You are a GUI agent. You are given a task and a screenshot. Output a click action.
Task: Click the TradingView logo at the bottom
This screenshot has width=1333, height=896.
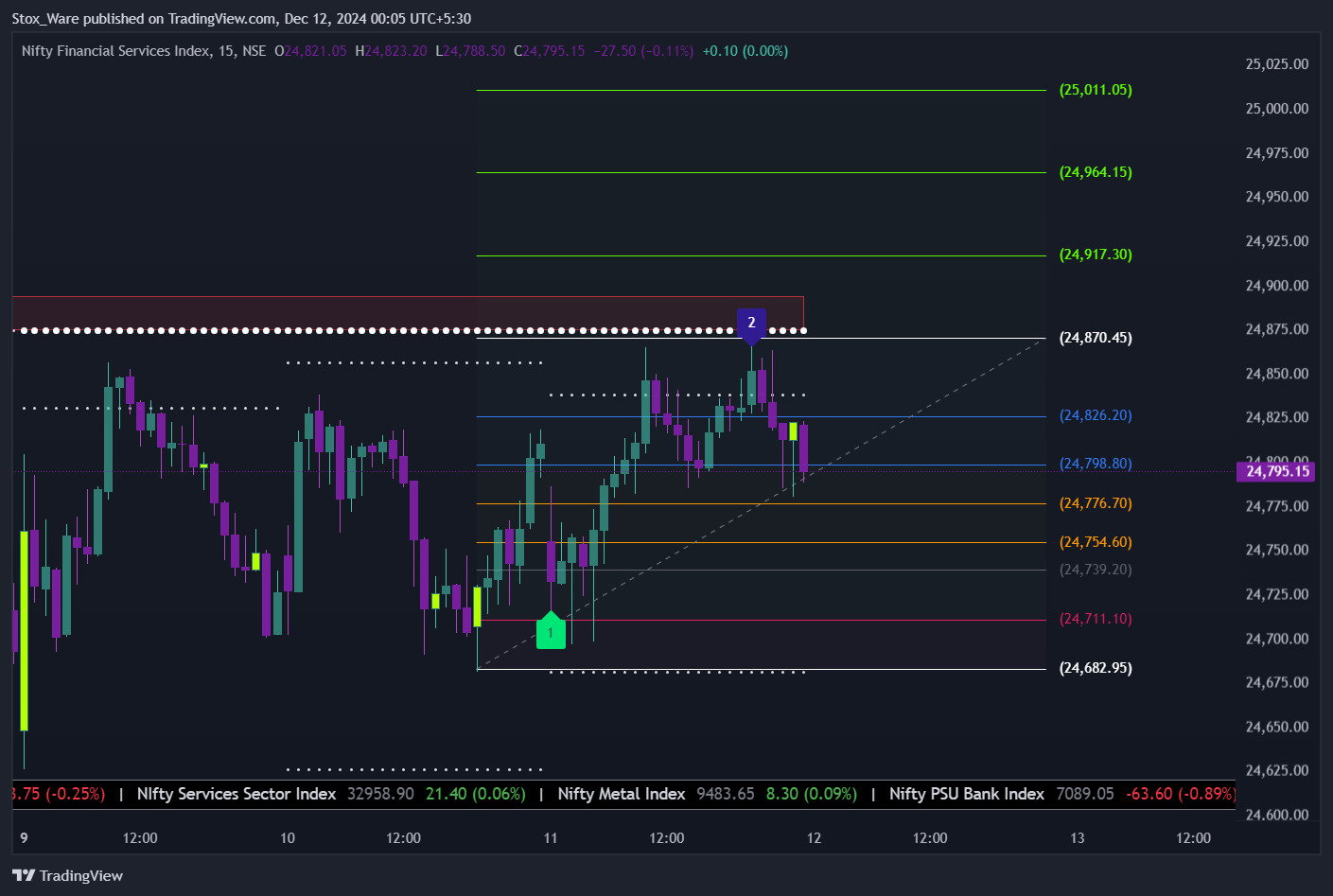click(x=68, y=875)
